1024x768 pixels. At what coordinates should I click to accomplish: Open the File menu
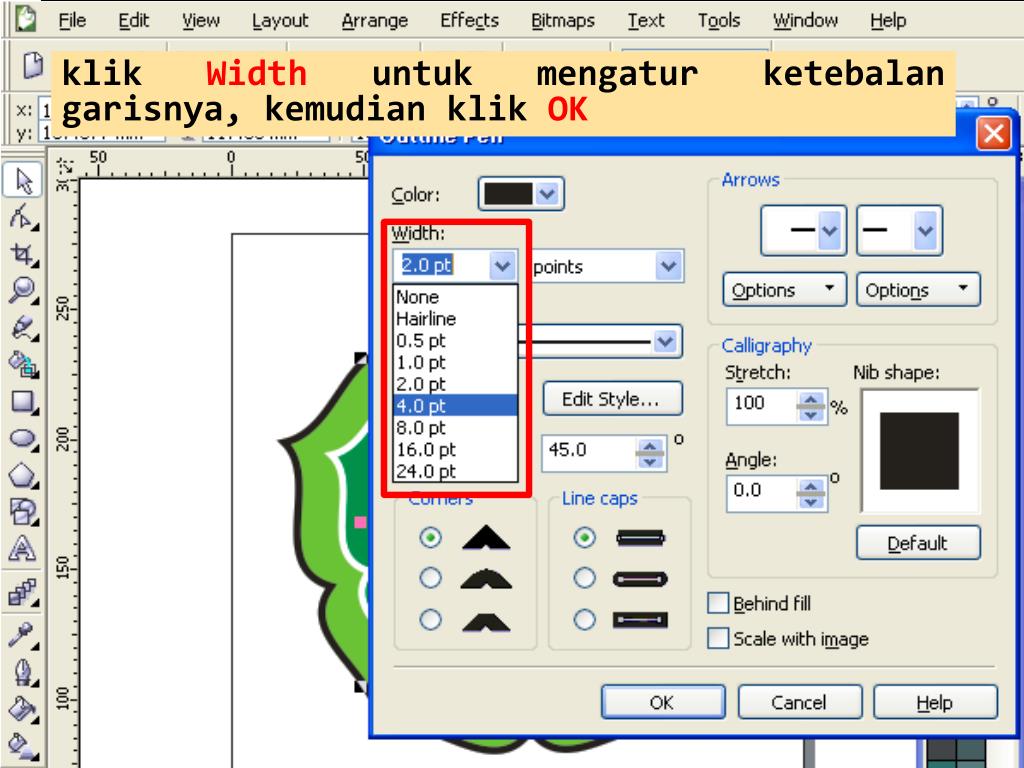tap(72, 20)
